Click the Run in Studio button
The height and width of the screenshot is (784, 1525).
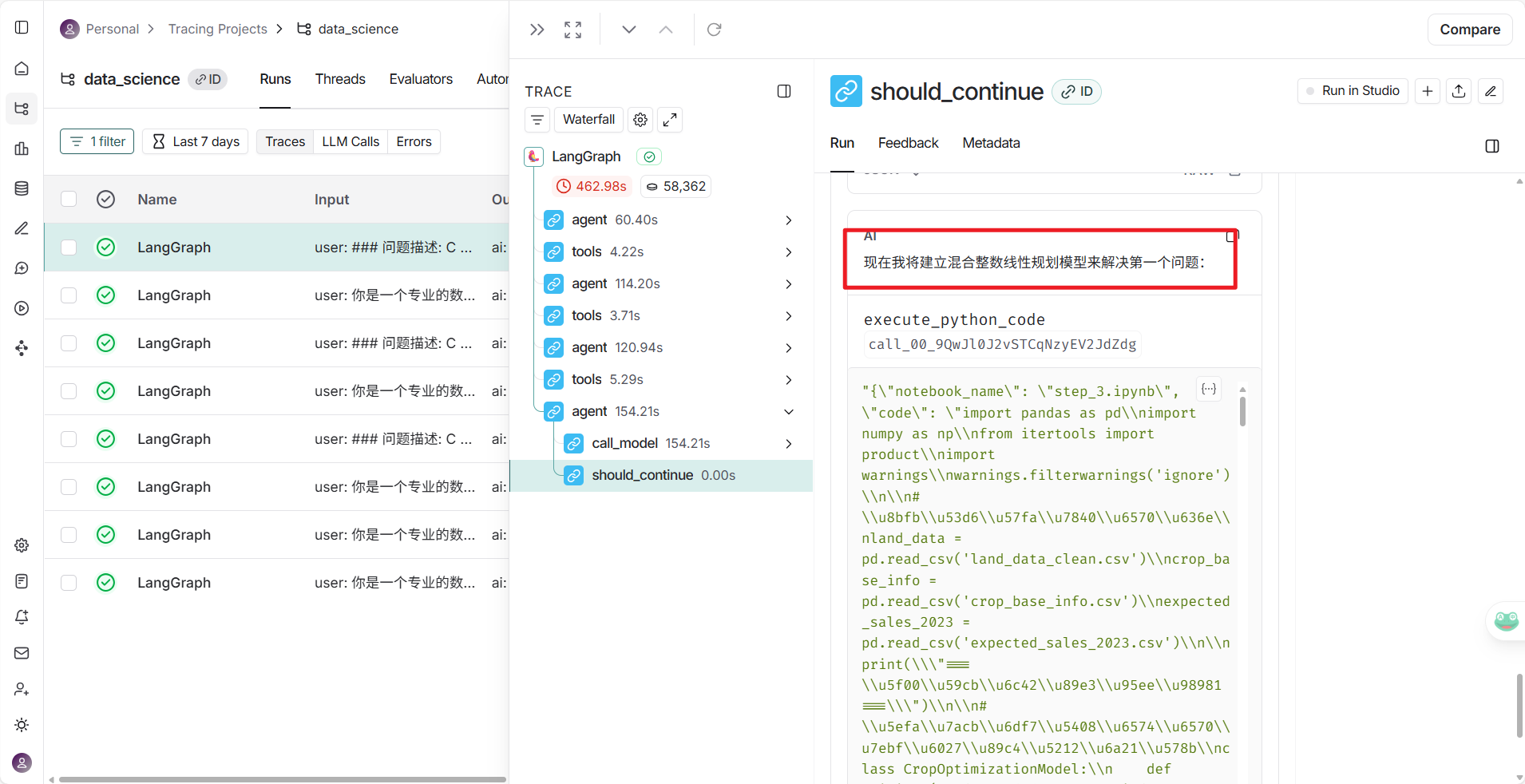click(x=1353, y=91)
